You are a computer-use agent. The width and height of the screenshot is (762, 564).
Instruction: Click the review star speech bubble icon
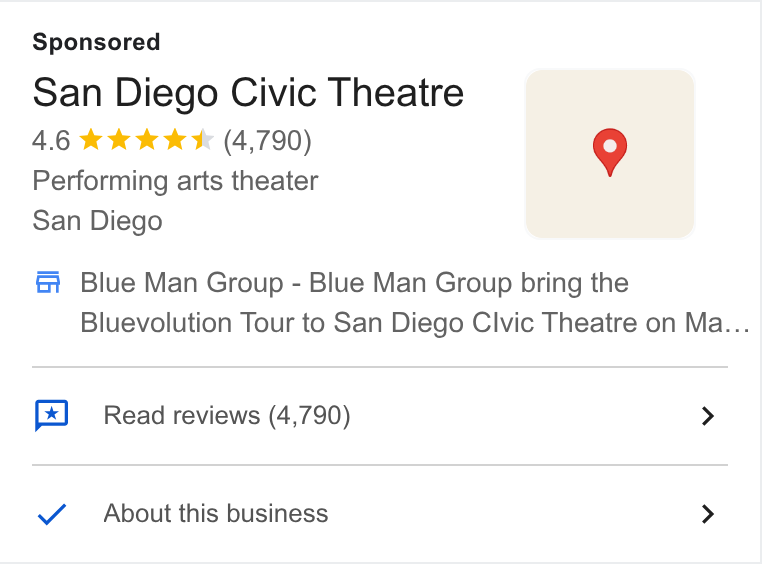point(51,415)
